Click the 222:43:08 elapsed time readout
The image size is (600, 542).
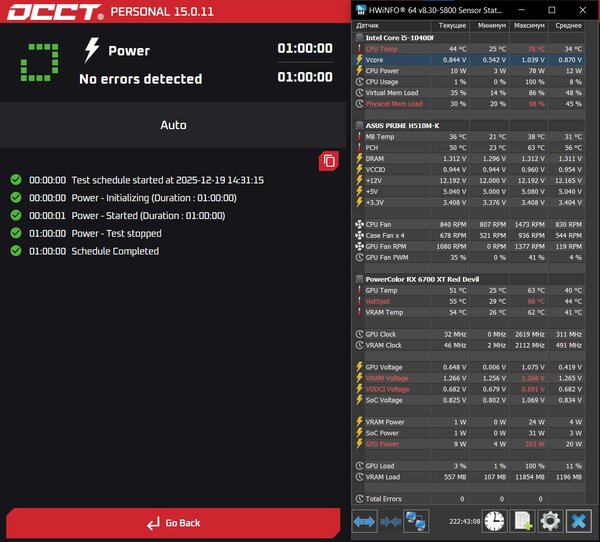(464, 521)
